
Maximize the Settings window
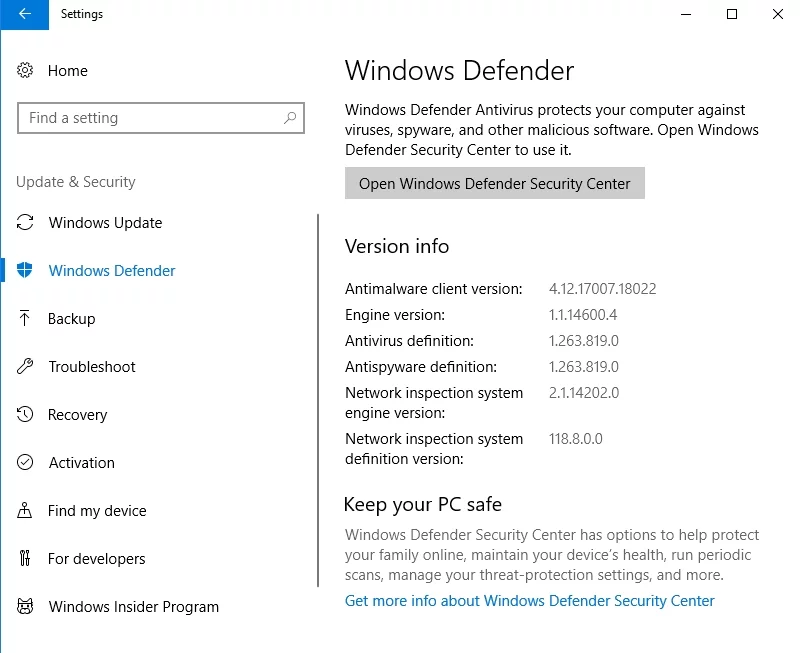point(732,14)
